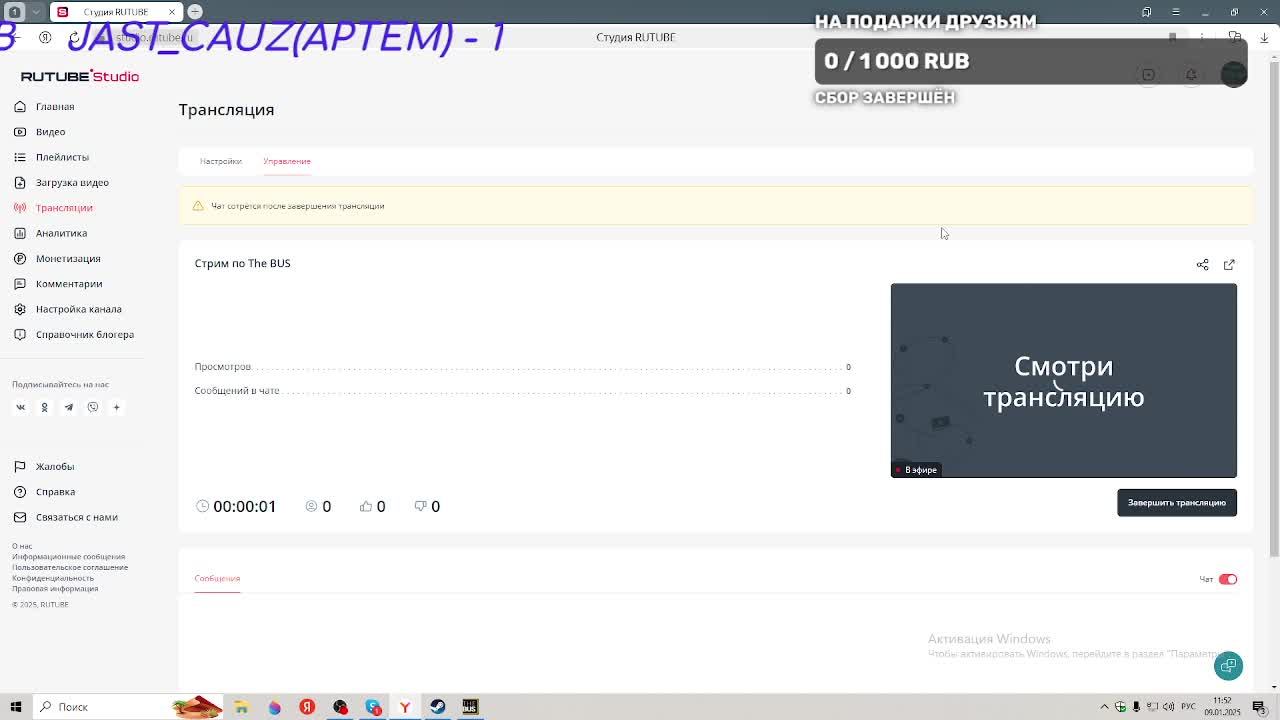1280x720 pixels.
Task: Click the user avatar icon
Action: pos(1234,75)
